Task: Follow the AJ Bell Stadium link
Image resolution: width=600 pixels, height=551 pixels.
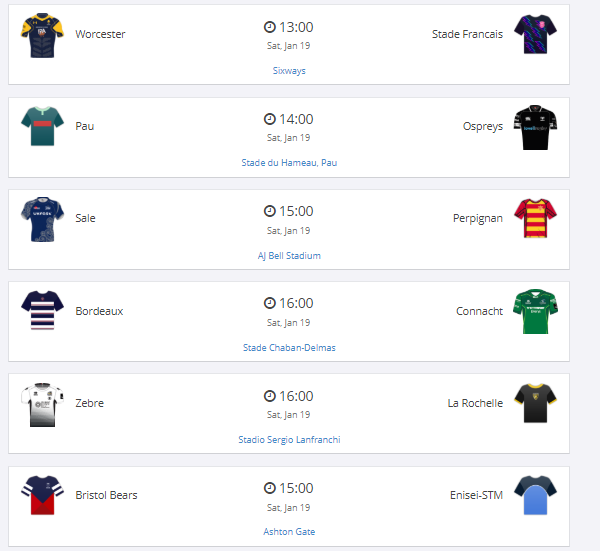Action: point(289,256)
